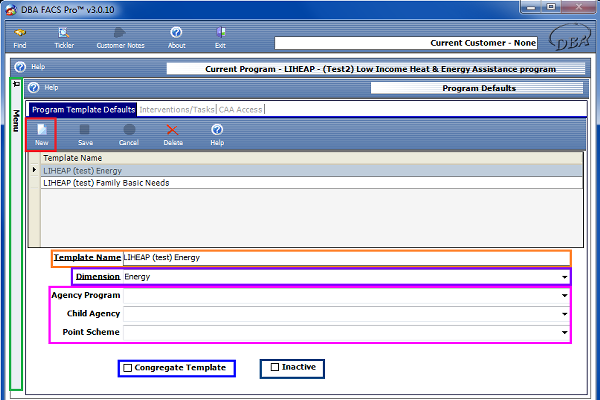Open the Tickler tool
The height and width of the screenshot is (400, 600).
64,38
